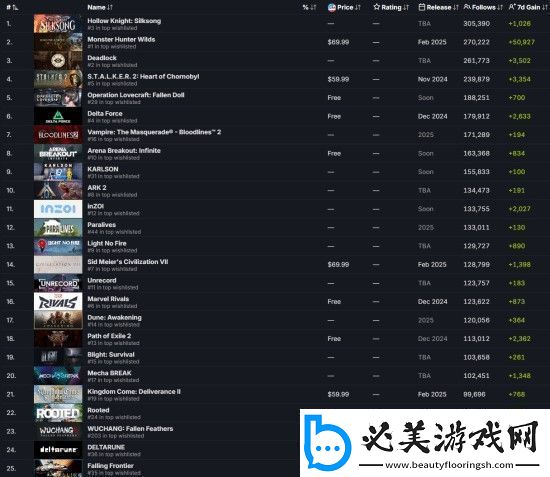
Task: Open Vampire: The Masquerade Bloodlines 2 link
Action: coord(154,132)
